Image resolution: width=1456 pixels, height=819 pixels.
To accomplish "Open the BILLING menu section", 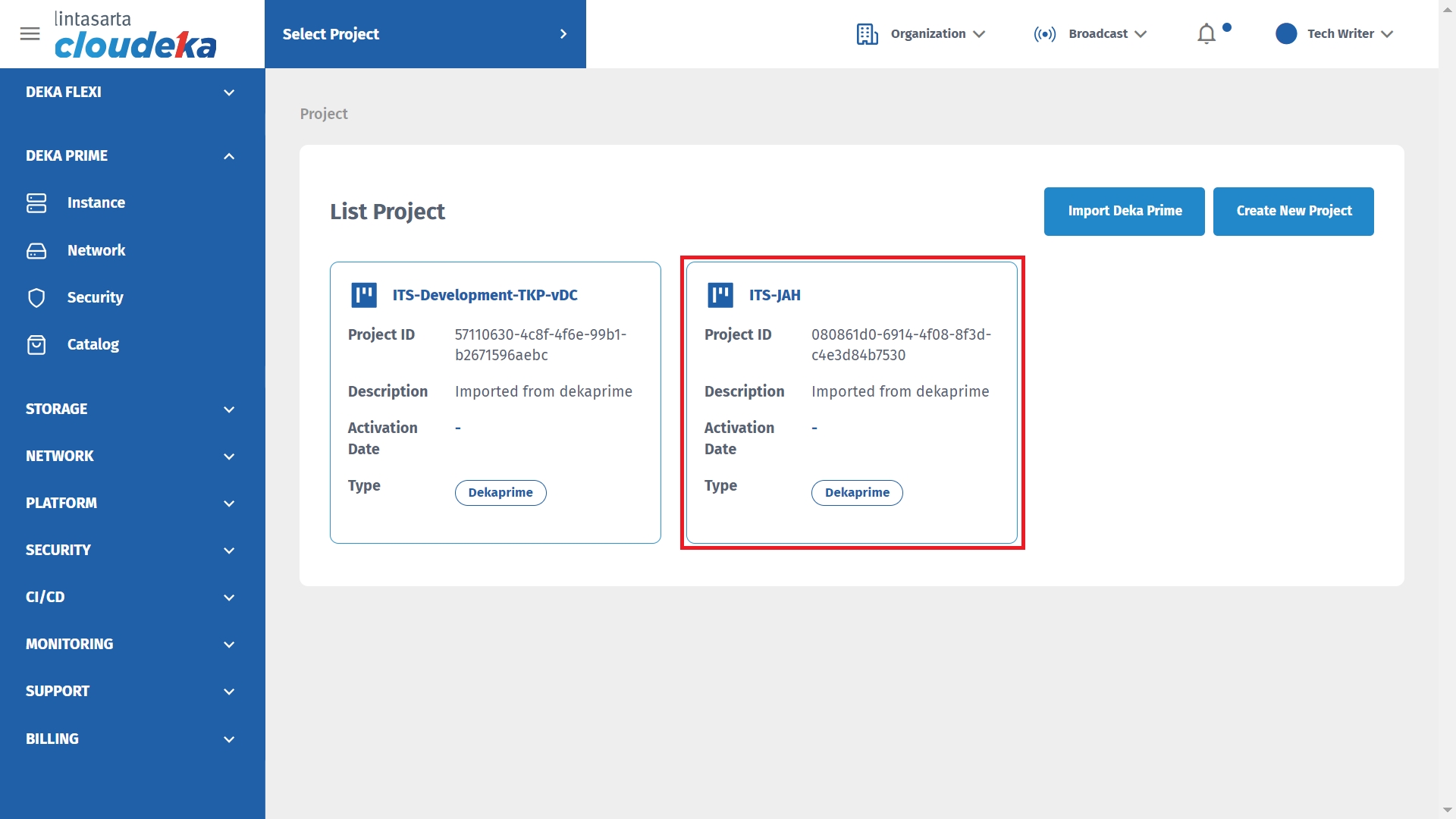I will (229, 739).
